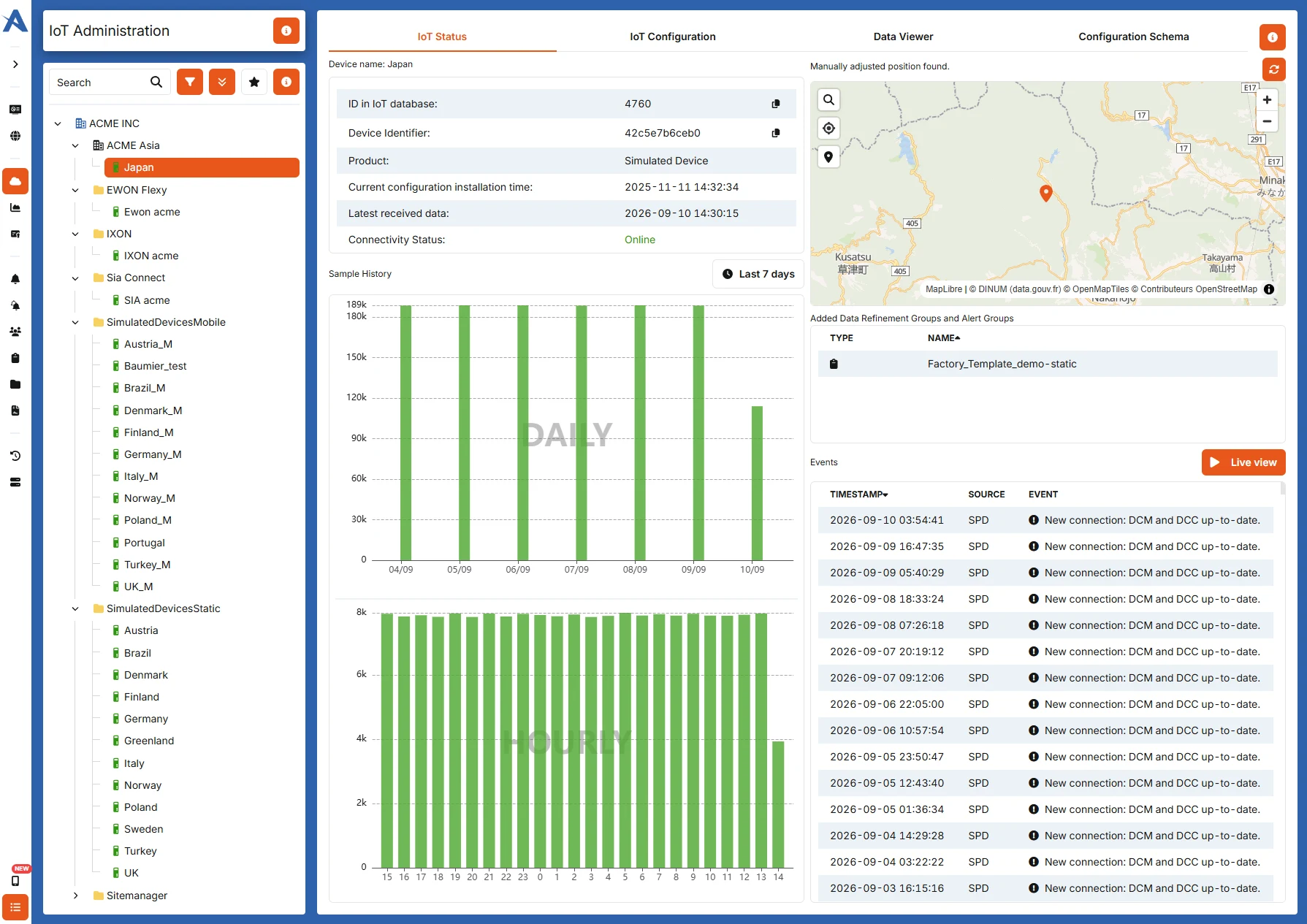
Task: Click the globe icon in left sidebar
Action: (x=15, y=136)
